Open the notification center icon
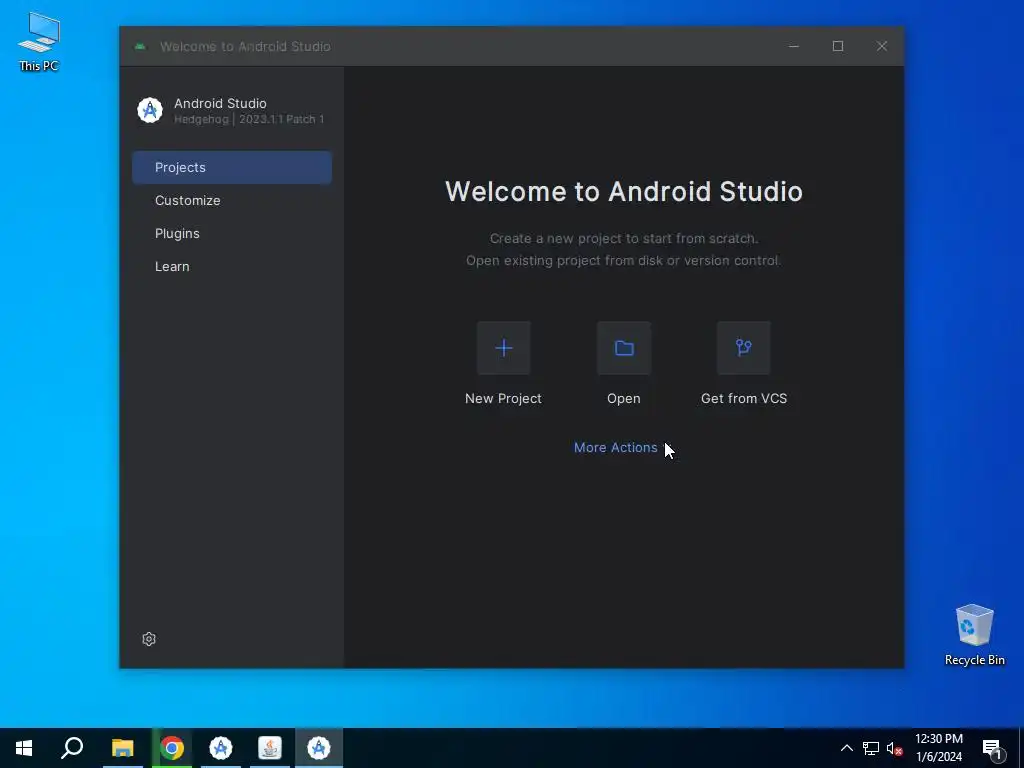This screenshot has height=768, width=1024. coord(992,748)
